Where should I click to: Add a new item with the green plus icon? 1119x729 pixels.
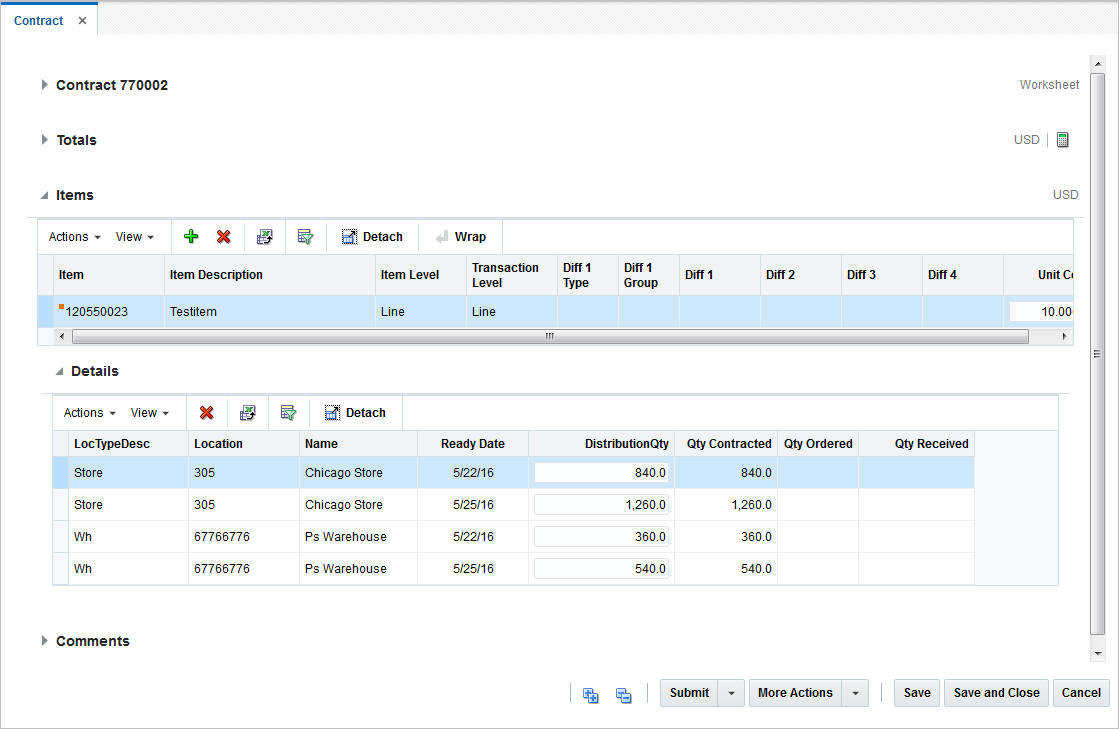click(x=191, y=237)
